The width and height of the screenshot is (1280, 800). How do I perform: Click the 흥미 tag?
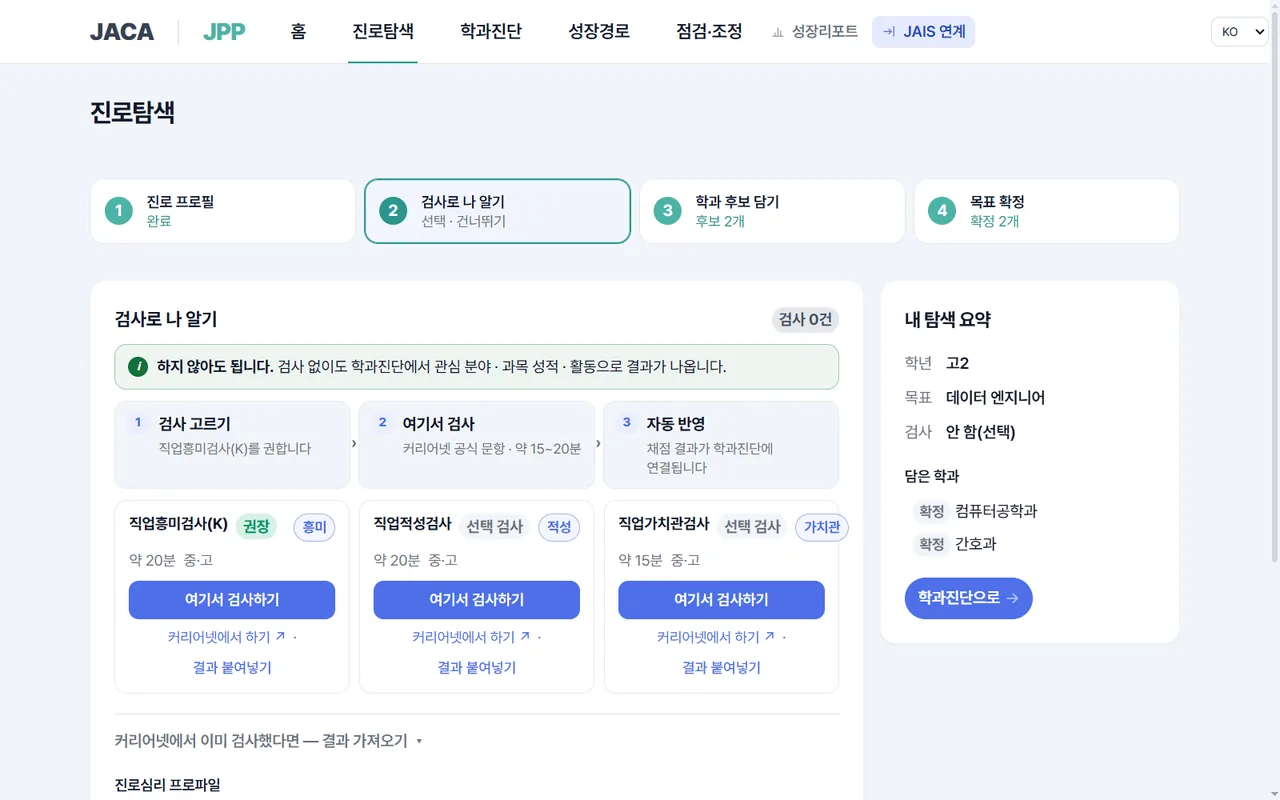click(314, 527)
